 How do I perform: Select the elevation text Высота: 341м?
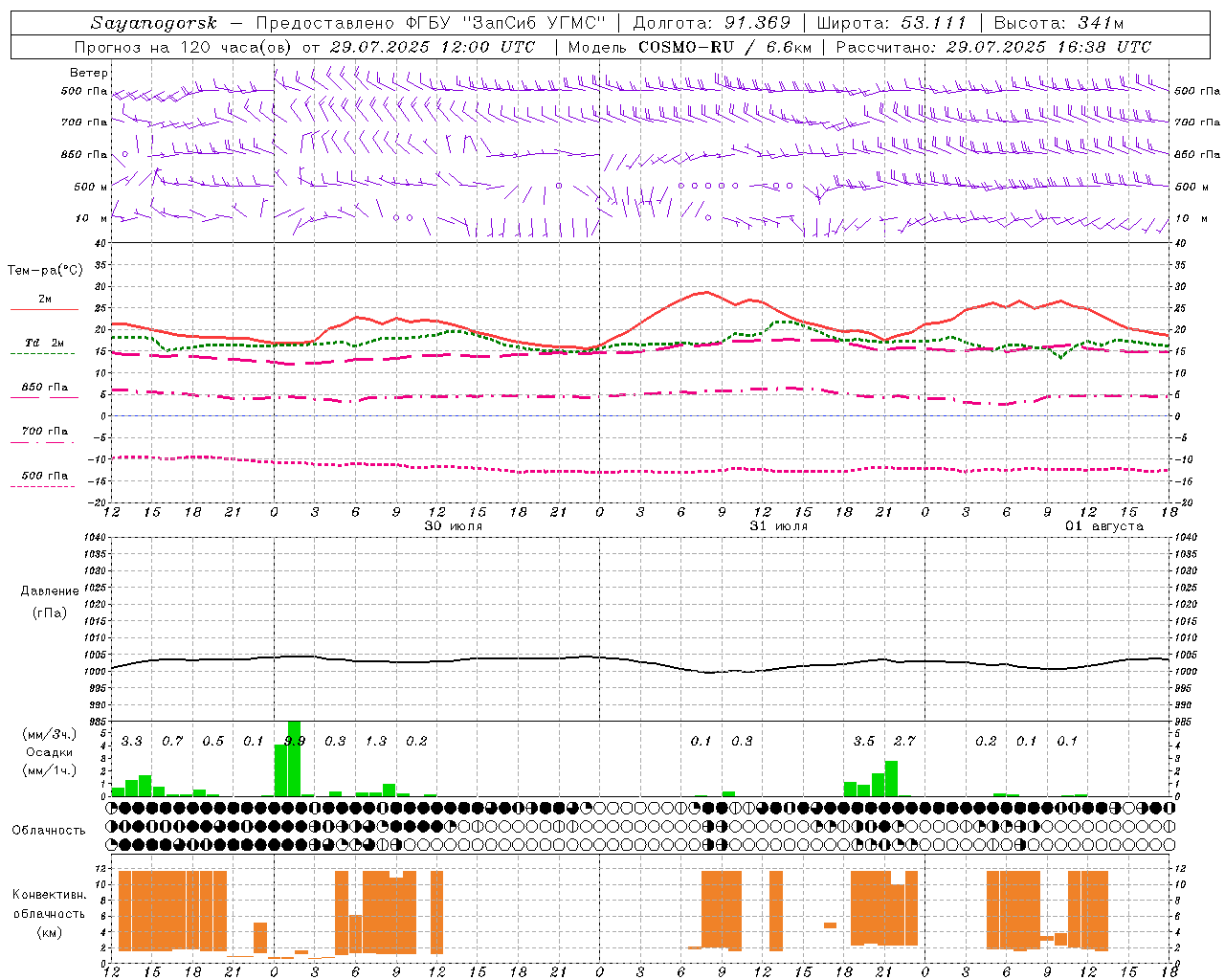[1058, 23]
